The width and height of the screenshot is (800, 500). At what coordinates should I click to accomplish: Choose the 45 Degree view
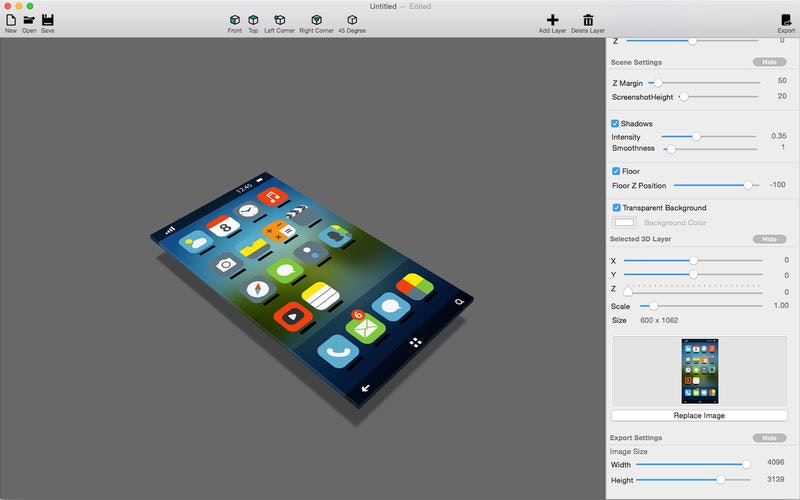[352, 23]
